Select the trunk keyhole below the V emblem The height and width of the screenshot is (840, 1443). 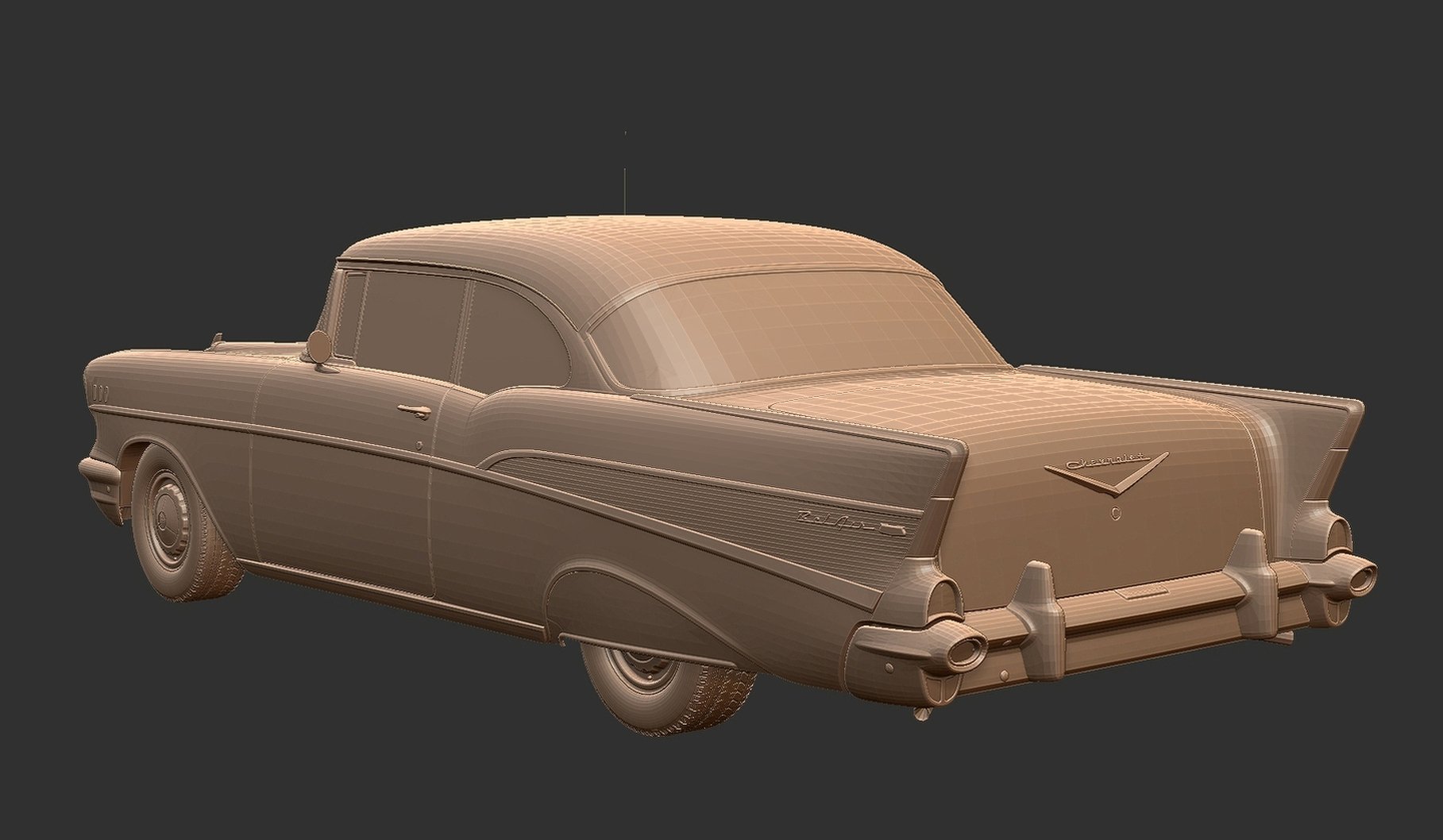[x=1116, y=513]
